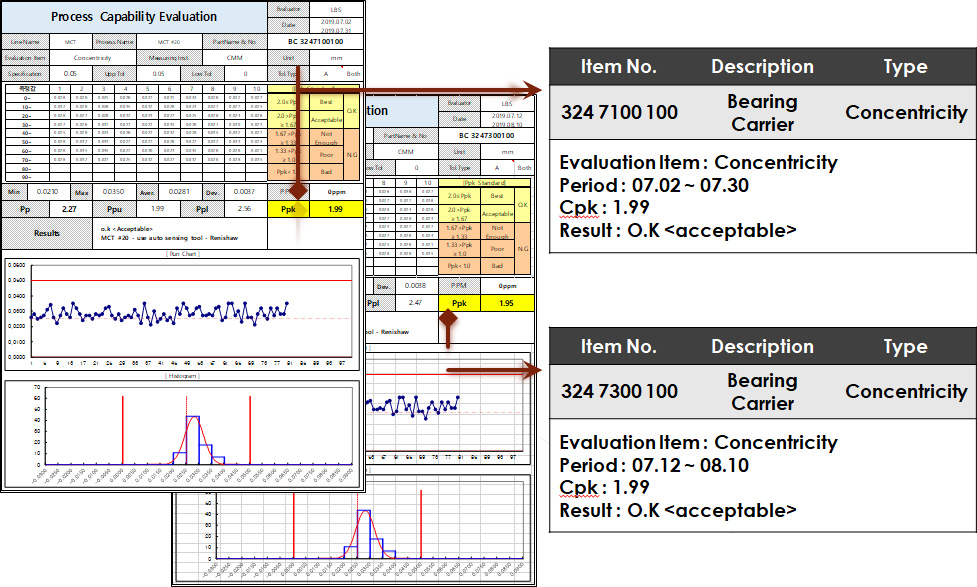Click the diamond marker below Ppk 1.95
The width and height of the screenshot is (977, 587).
pyautogui.click(x=449, y=319)
